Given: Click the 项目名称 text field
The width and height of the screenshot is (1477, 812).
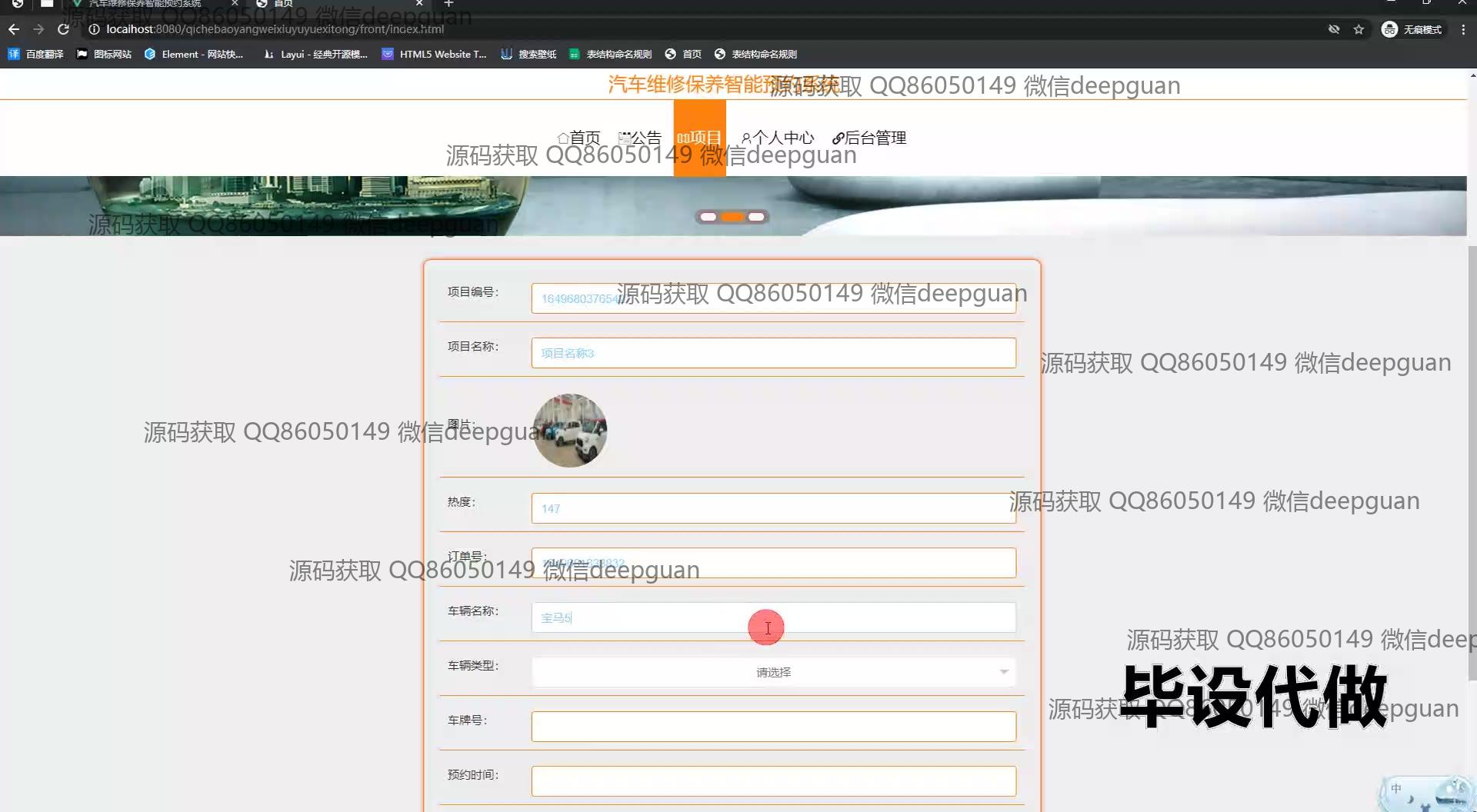Looking at the screenshot, I should click(773, 353).
